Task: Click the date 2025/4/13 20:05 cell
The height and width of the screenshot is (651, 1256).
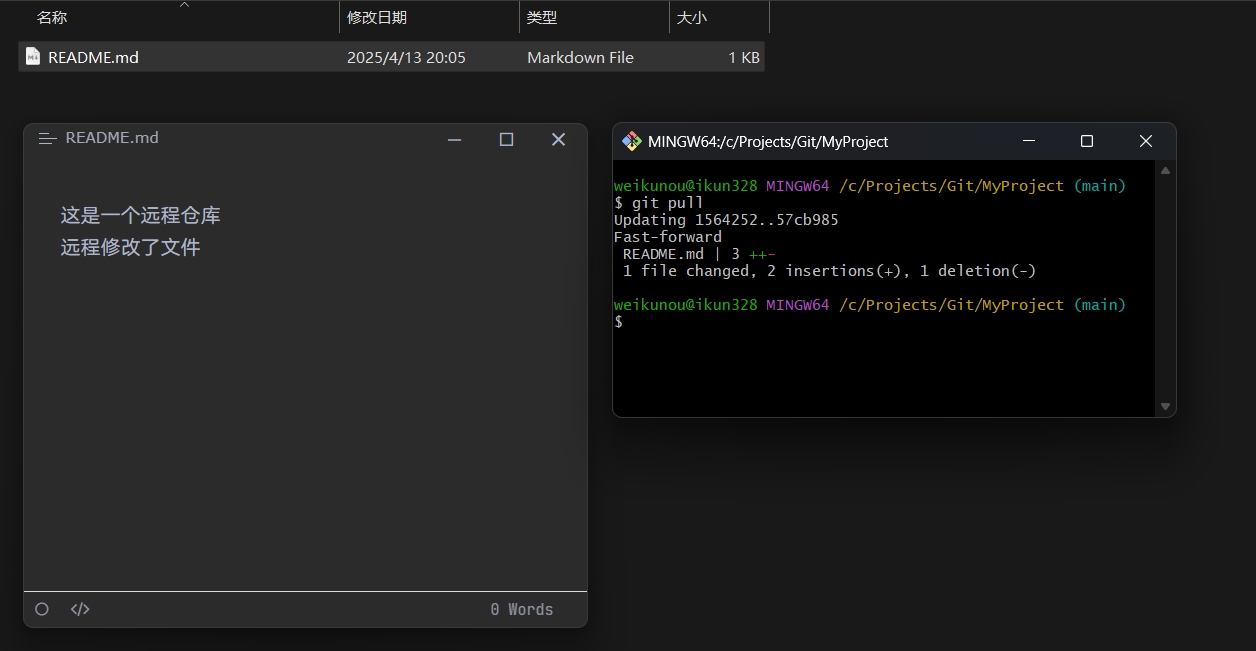Action: (x=406, y=57)
